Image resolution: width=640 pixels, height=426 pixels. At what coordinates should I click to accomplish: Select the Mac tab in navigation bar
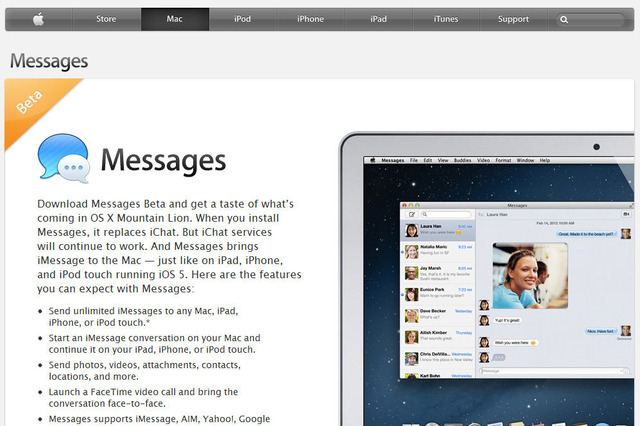point(175,19)
